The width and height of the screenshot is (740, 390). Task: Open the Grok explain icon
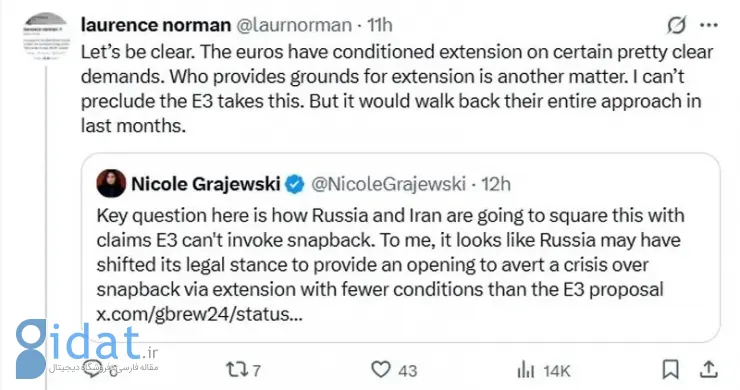click(676, 25)
